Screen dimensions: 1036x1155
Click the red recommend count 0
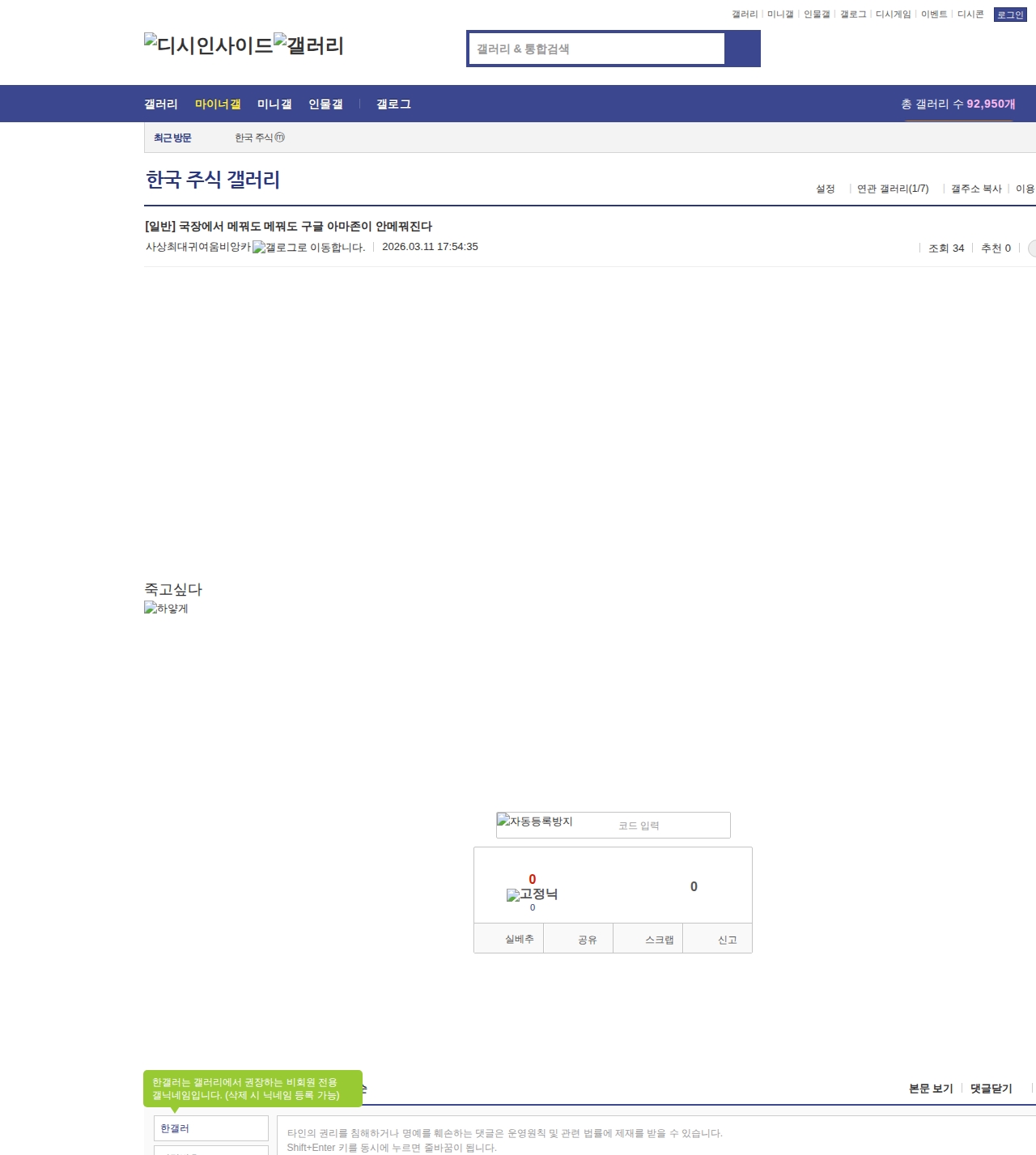click(532, 880)
